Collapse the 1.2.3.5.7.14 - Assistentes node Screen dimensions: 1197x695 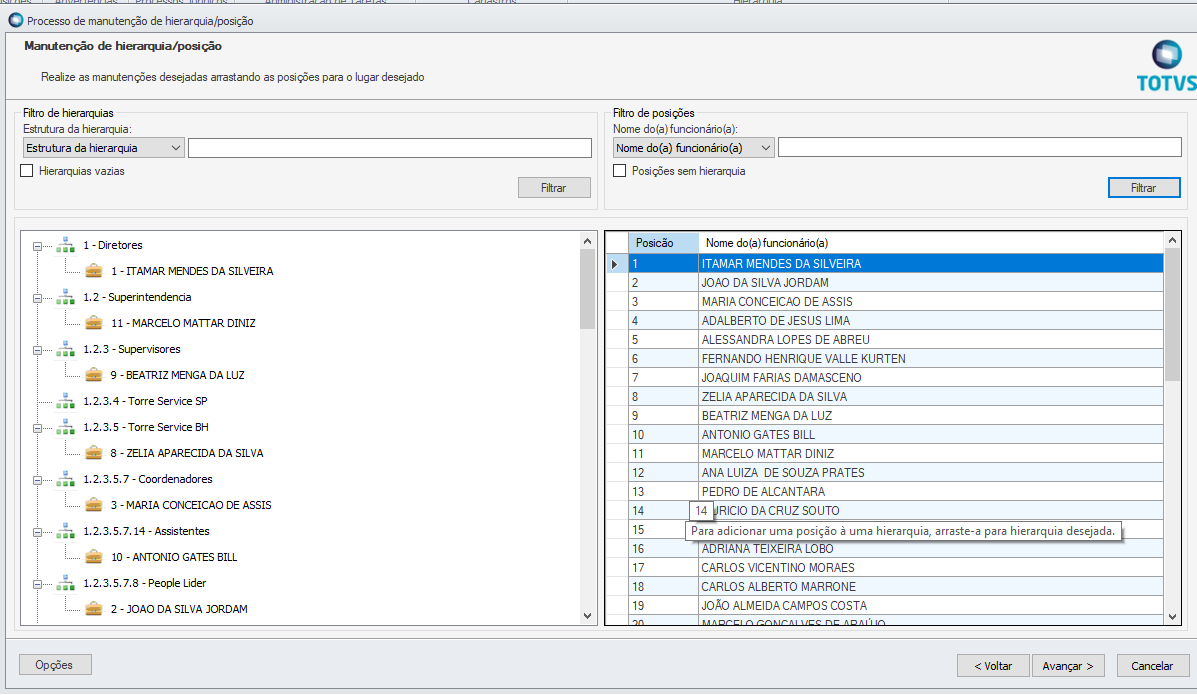[x=37, y=532]
